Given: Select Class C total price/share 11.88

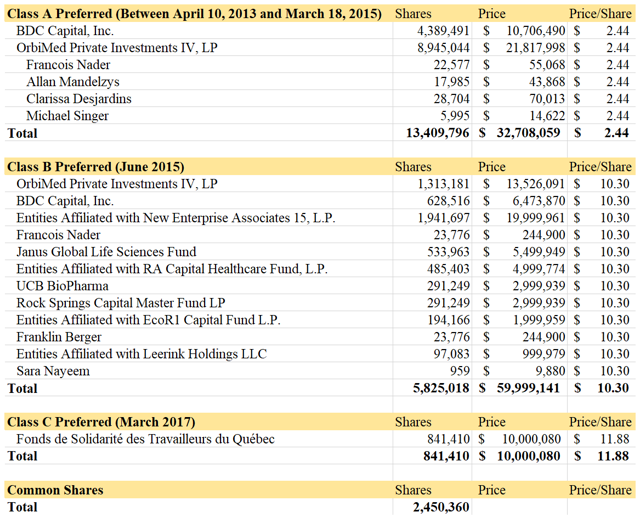Looking at the screenshot, I should [x=613, y=456].
